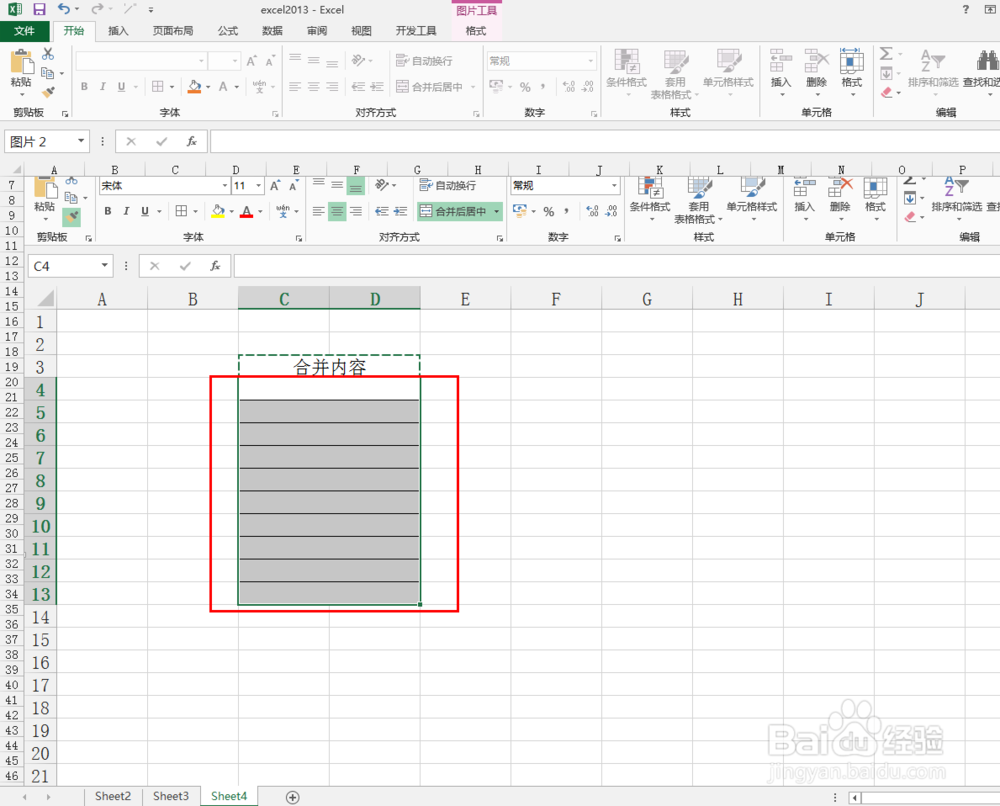Viewport: 1000px width, 806px height.
Task: Expand the border style dropdown arrow
Action: pos(194,210)
